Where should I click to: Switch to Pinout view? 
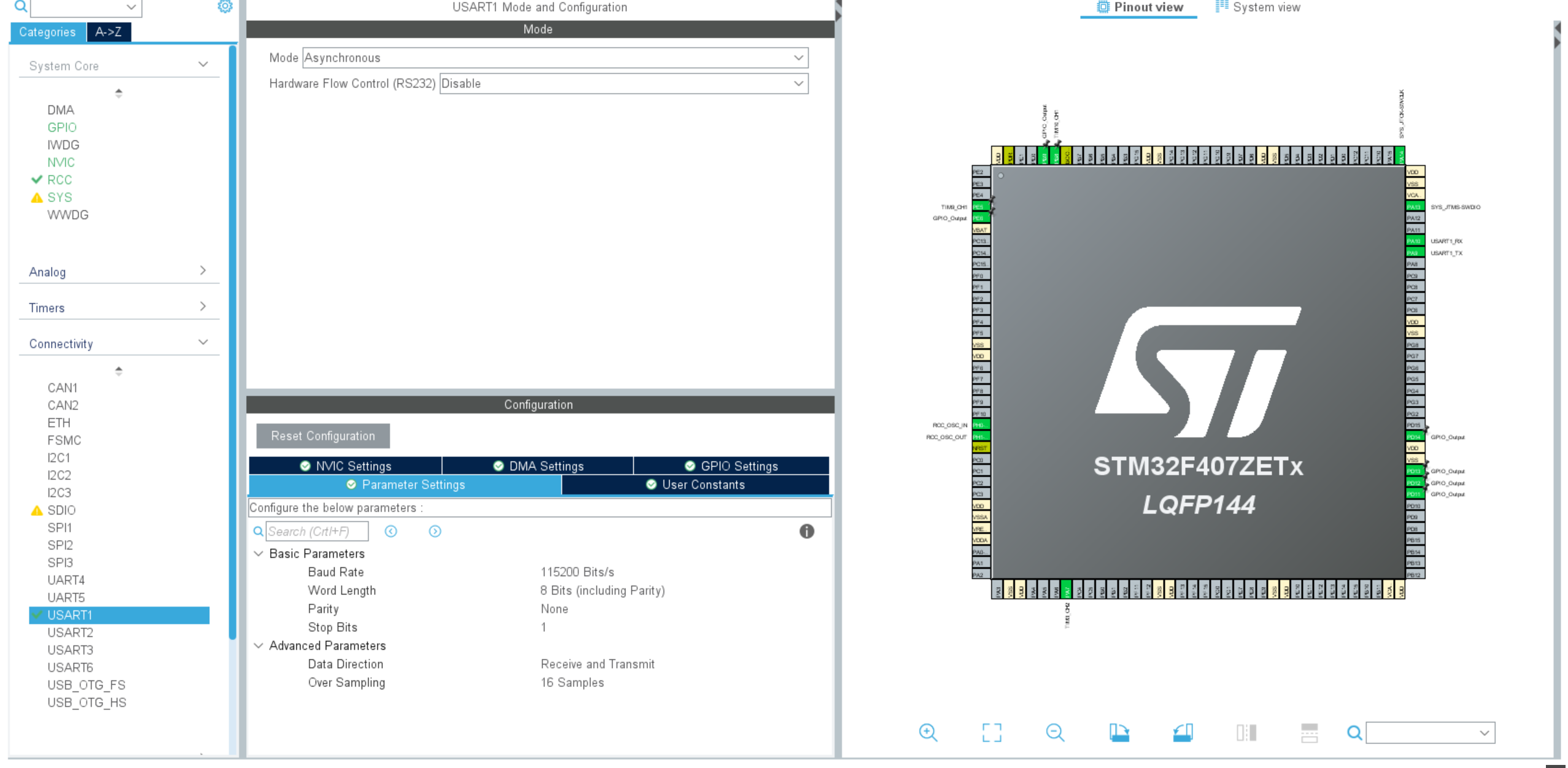[1140, 8]
